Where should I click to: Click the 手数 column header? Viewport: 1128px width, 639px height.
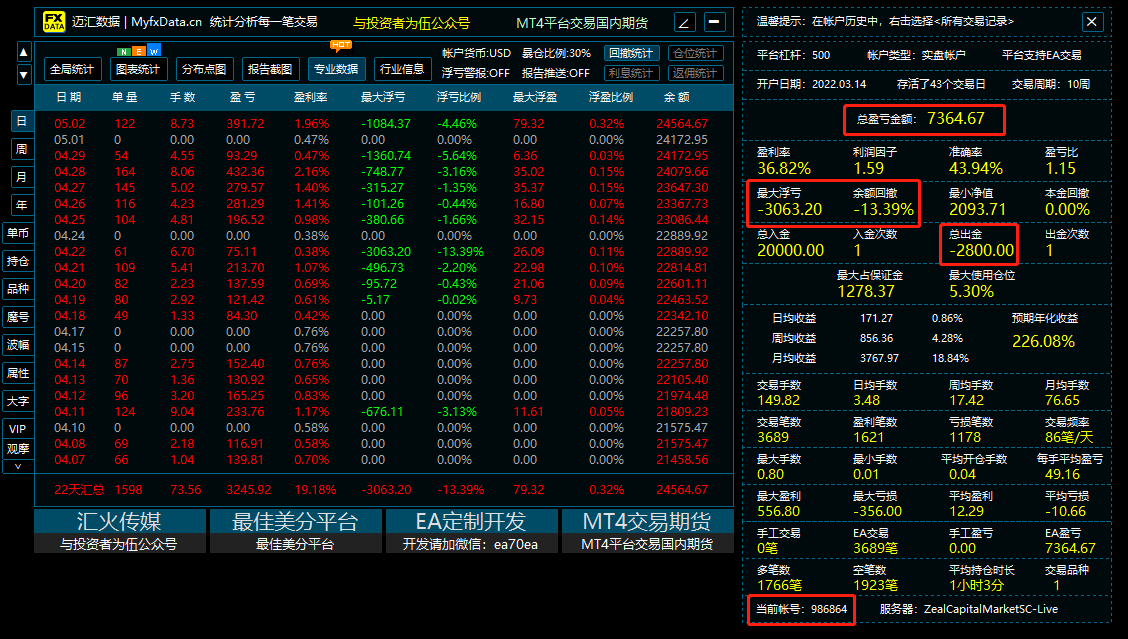point(182,97)
